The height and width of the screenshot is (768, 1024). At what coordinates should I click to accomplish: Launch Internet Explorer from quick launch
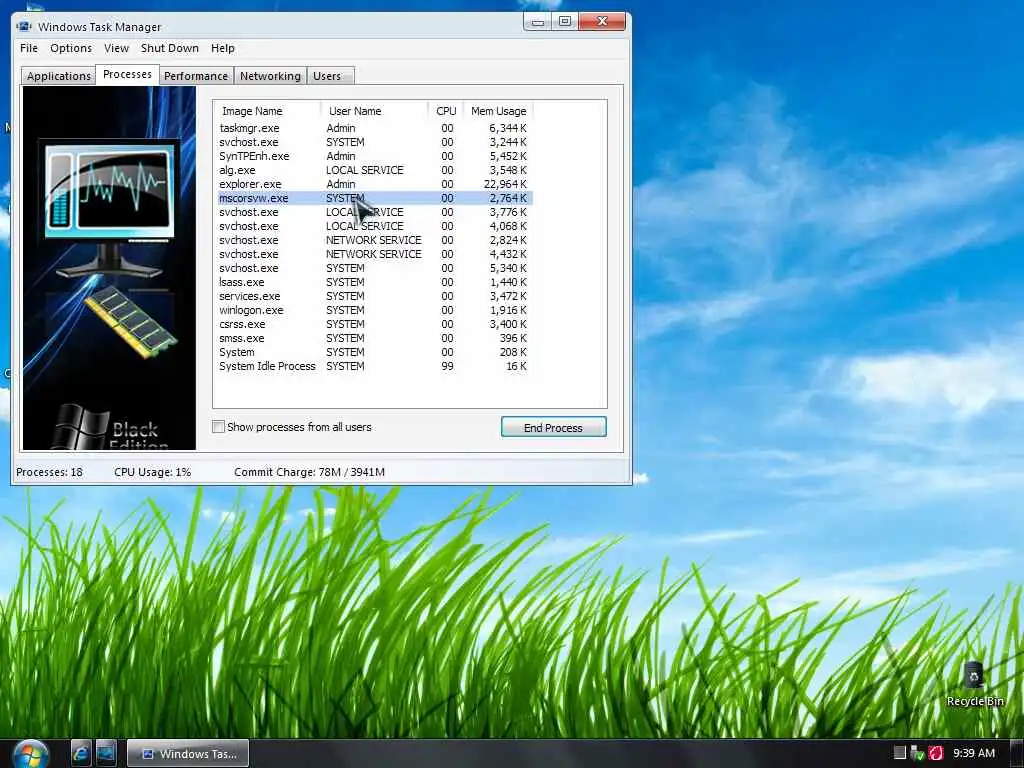tap(82, 753)
